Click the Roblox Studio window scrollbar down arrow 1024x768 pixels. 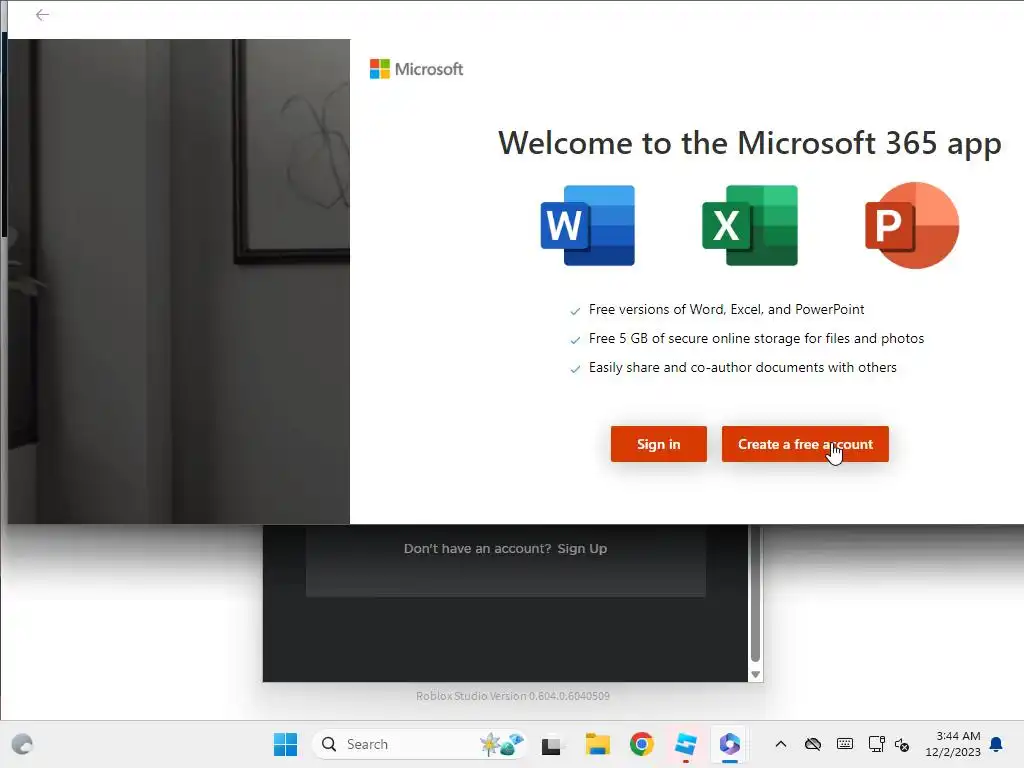(x=756, y=675)
